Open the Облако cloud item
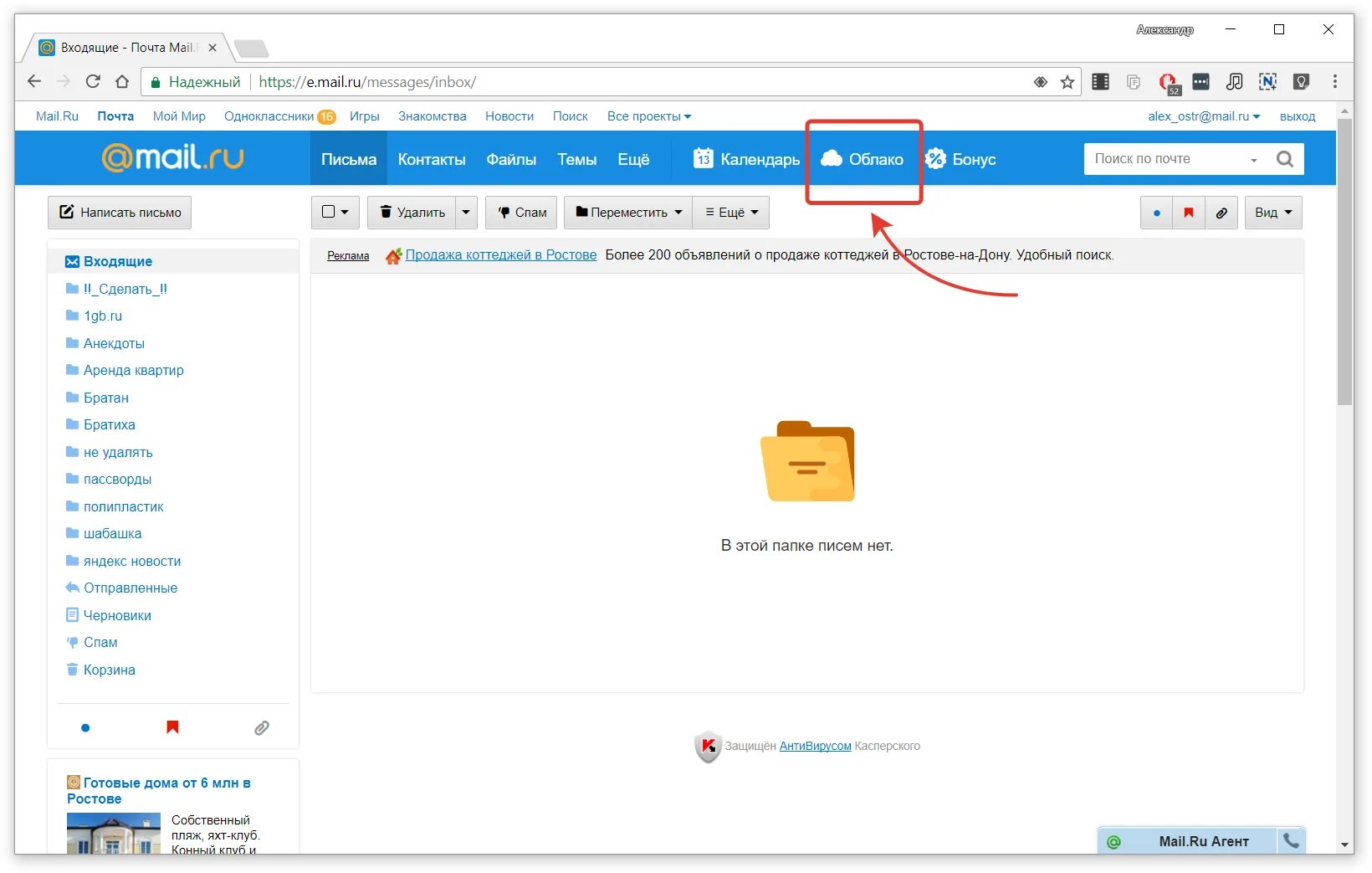 [863, 159]
